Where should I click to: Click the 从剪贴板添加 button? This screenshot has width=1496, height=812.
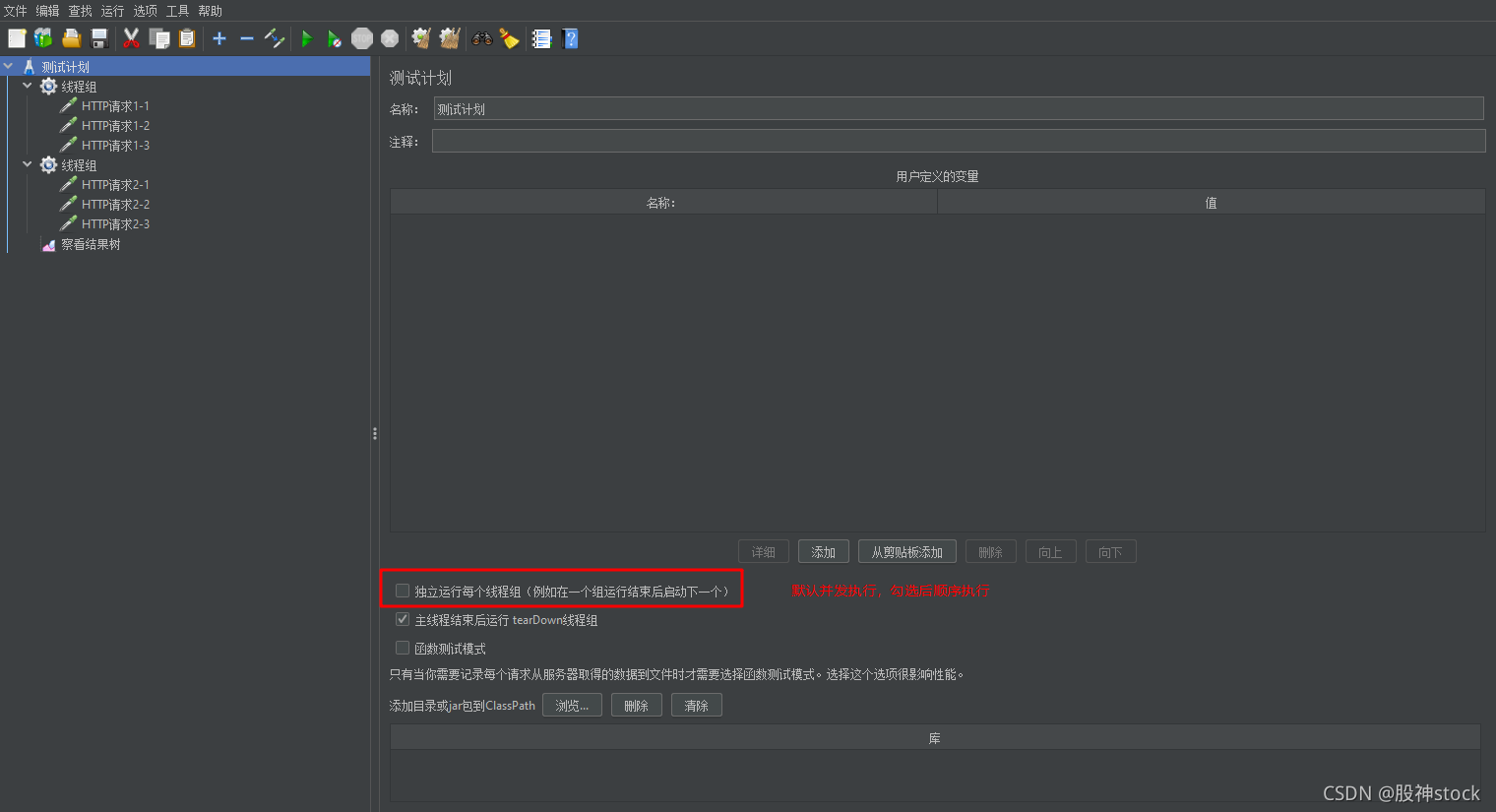click(x=907, y=552)
